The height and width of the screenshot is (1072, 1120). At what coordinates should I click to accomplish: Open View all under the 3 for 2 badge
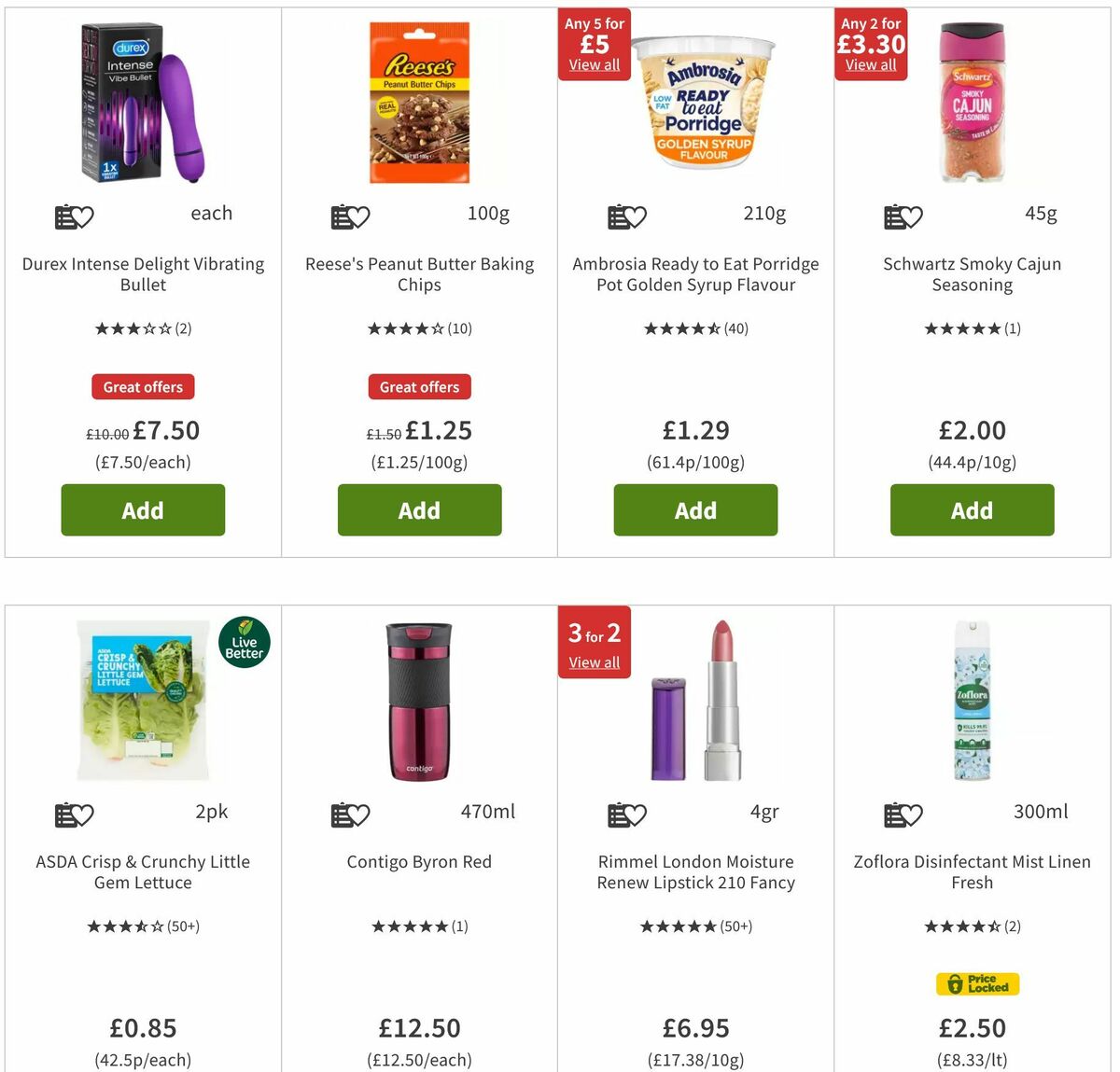click(x=595, y=662)
